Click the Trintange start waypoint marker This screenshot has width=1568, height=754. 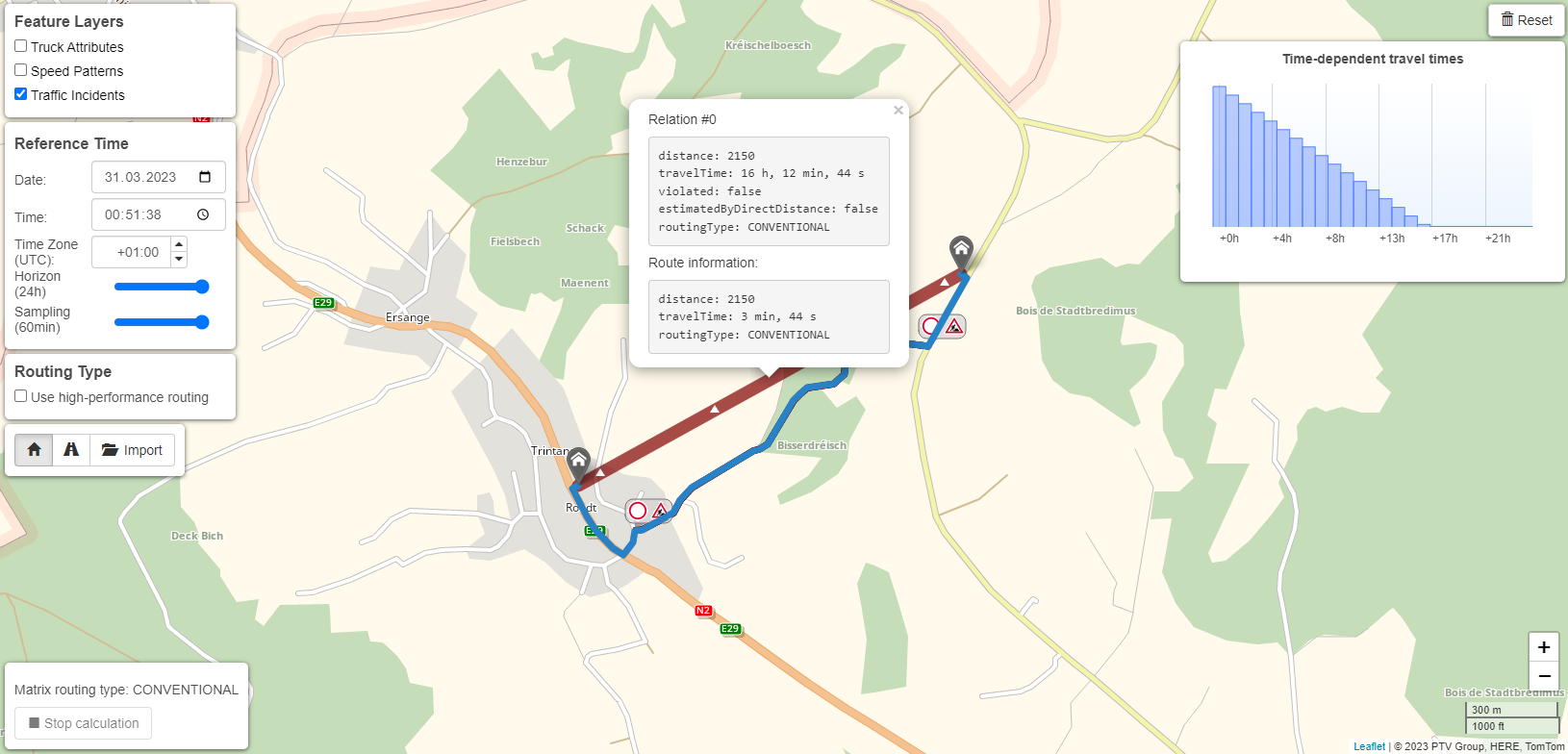(578, 464)
